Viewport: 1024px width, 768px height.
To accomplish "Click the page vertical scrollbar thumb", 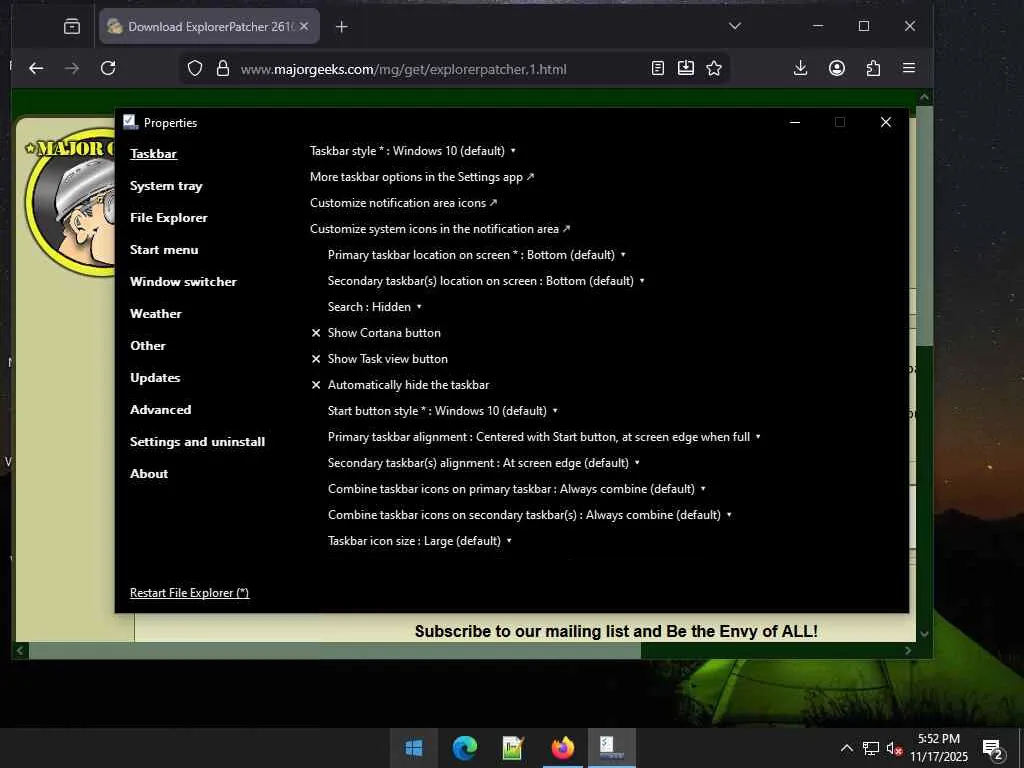I will 924,225.
